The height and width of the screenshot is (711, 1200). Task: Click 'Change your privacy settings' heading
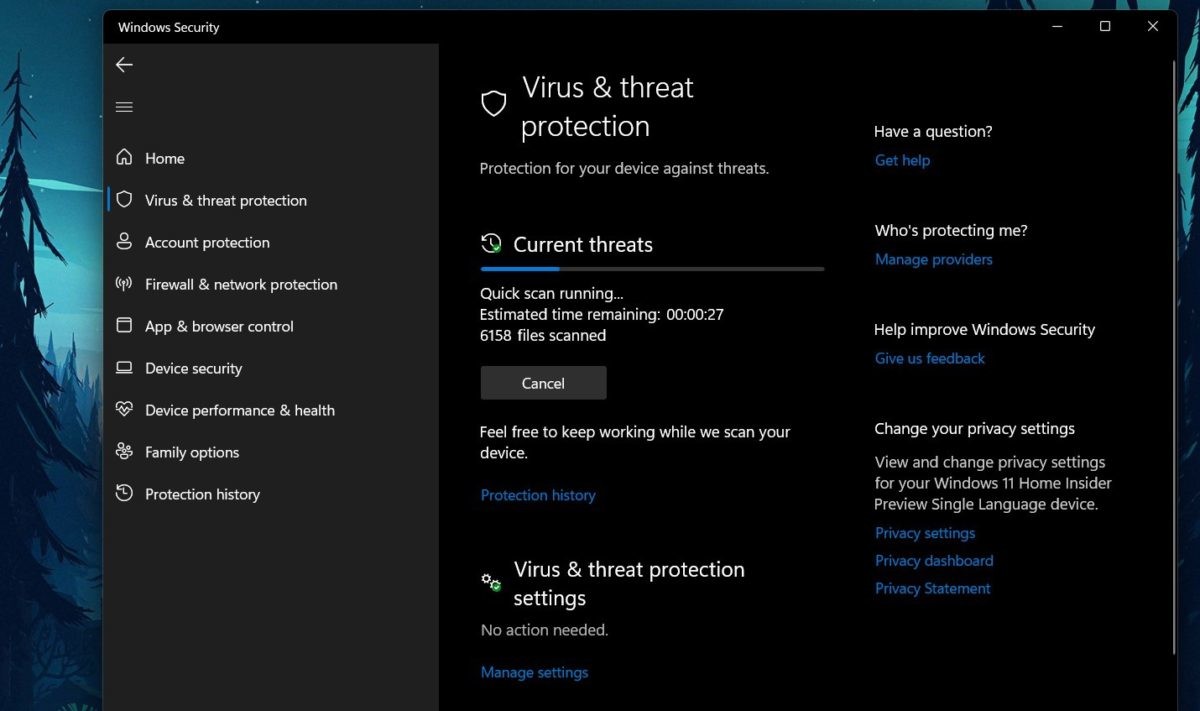click(x=975, y=428)
